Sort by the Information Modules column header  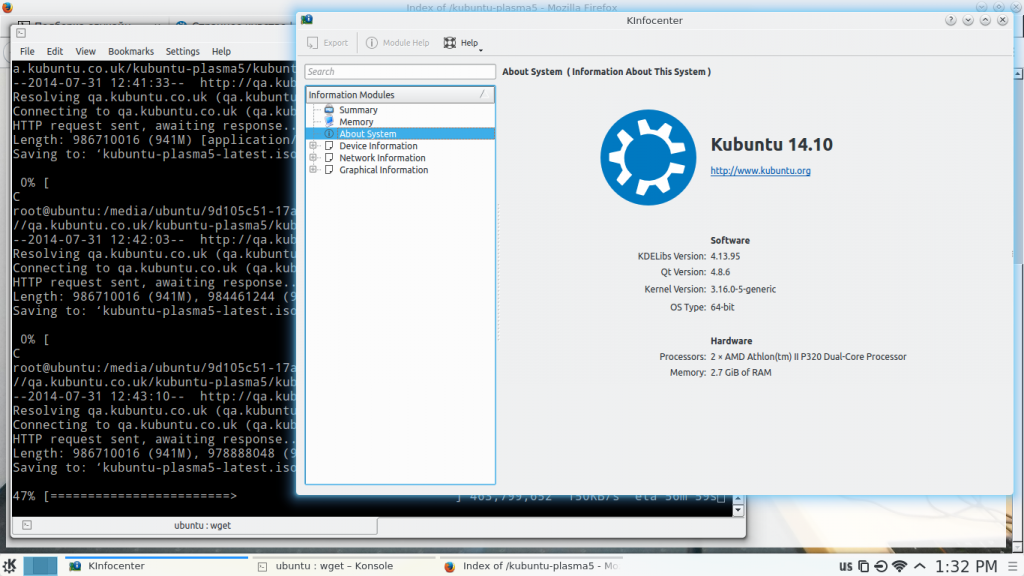(x=400, y=95)
